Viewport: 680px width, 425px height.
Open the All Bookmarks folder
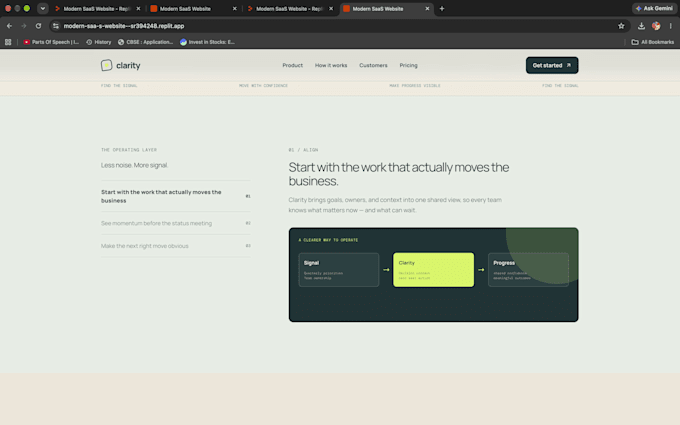point(653,42)
